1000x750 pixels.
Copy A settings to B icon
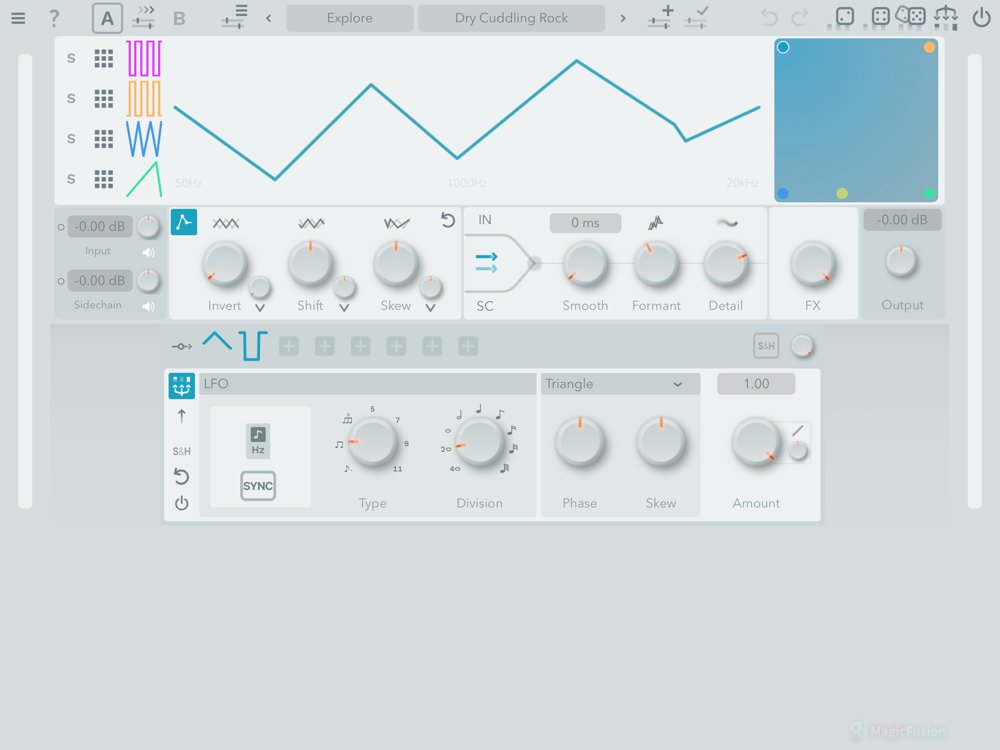(x=144, y=18)
